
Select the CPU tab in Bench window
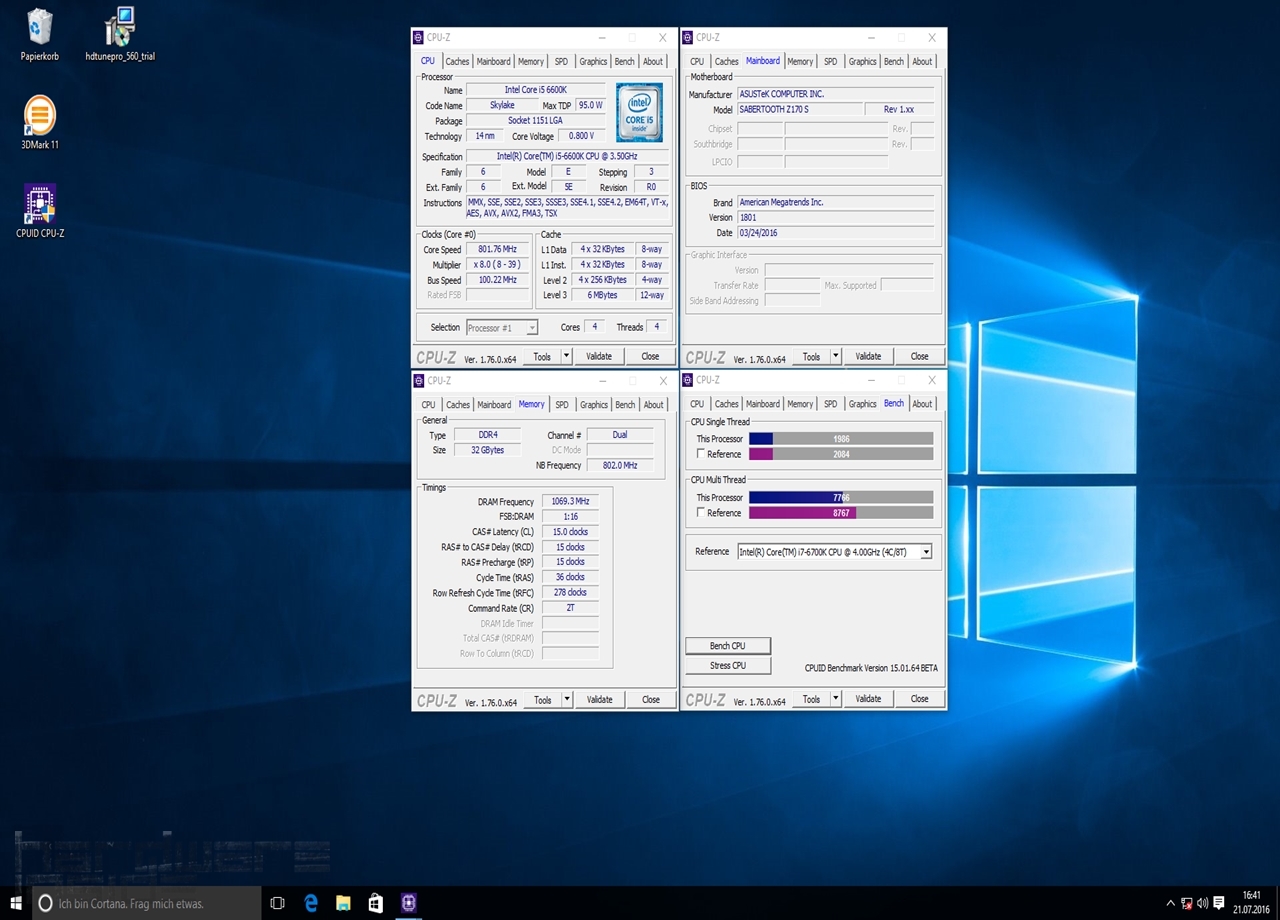[697, 404]
